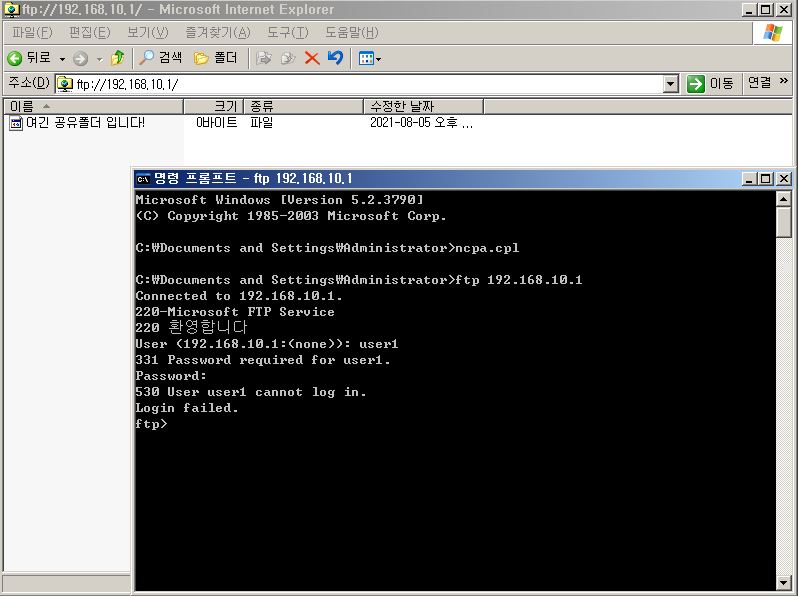Minimize the Internet Explorer window

pyautogui.click(x=749, y=10)
